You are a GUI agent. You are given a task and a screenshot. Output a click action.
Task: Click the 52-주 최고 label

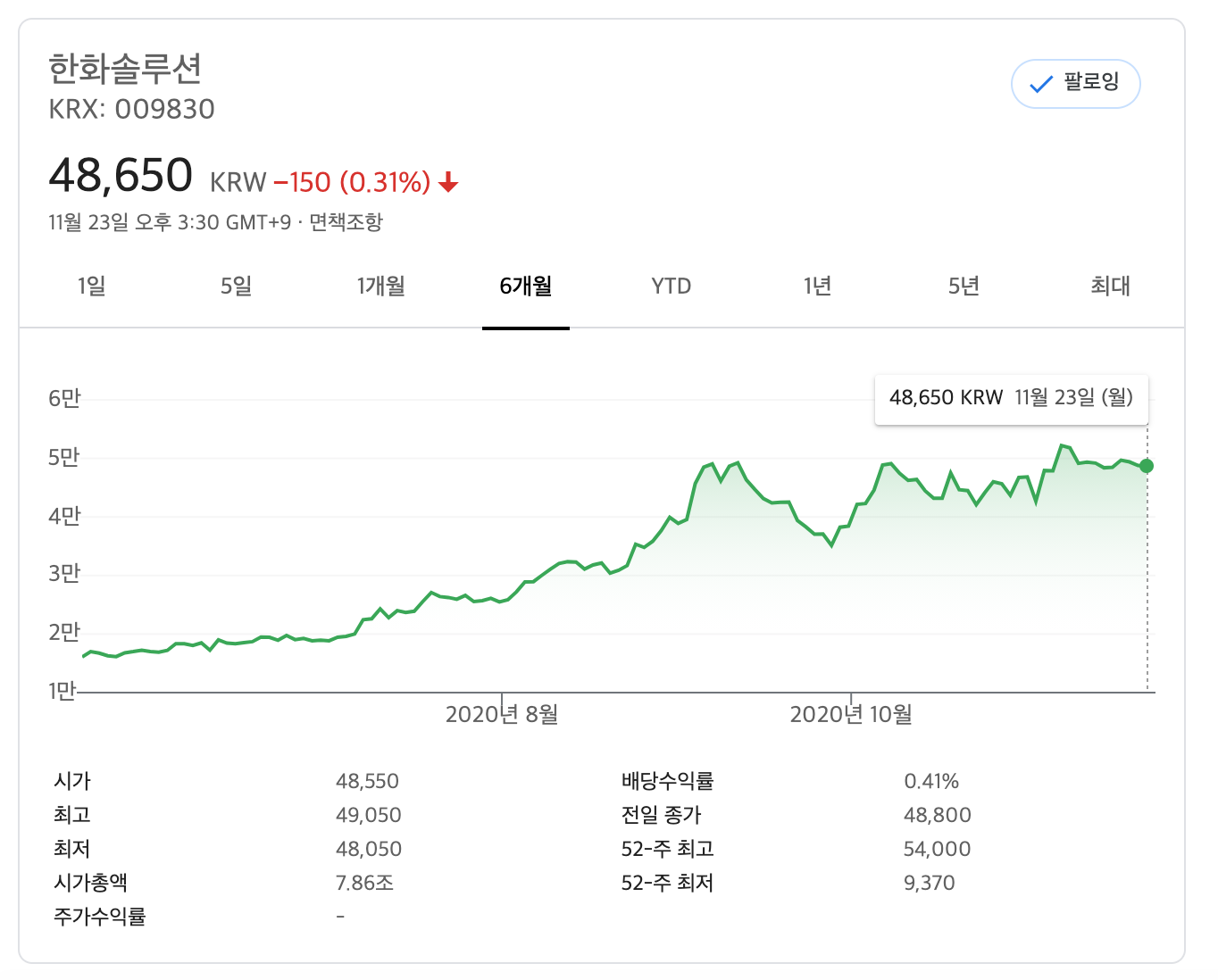[668, 849]
